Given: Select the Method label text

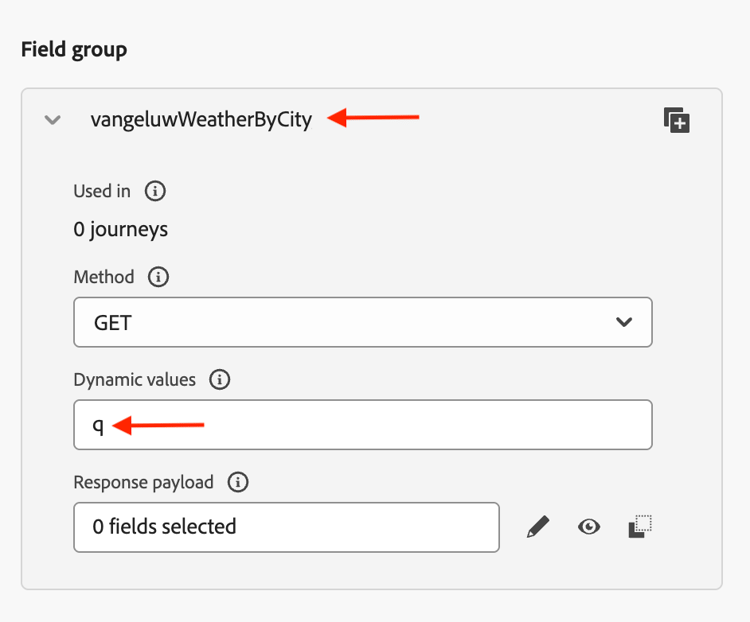Looking at the screenshot, I should click(103, 277).
